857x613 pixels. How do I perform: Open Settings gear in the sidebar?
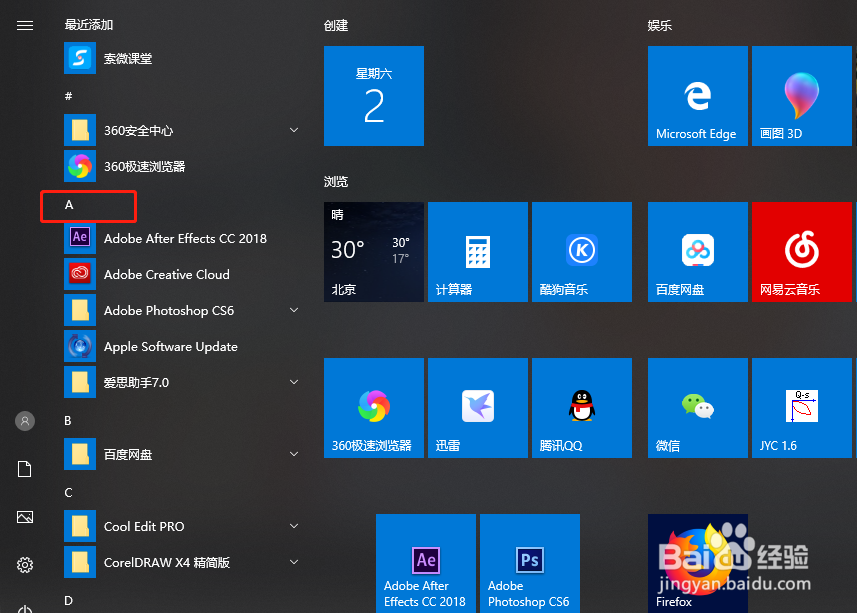[x=25, y=564]
